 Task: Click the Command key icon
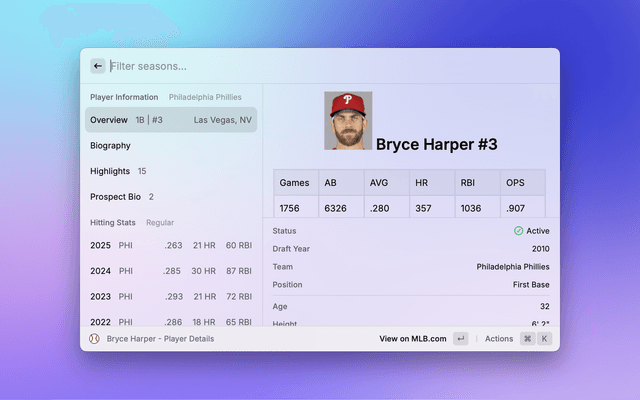pos(527,339)
